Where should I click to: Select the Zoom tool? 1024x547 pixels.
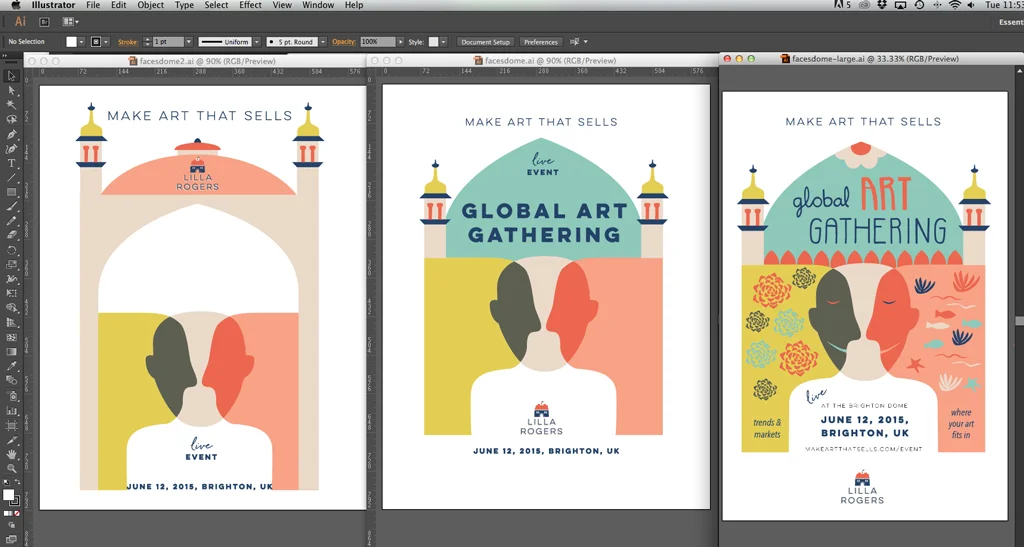click(x=11, y=469)
